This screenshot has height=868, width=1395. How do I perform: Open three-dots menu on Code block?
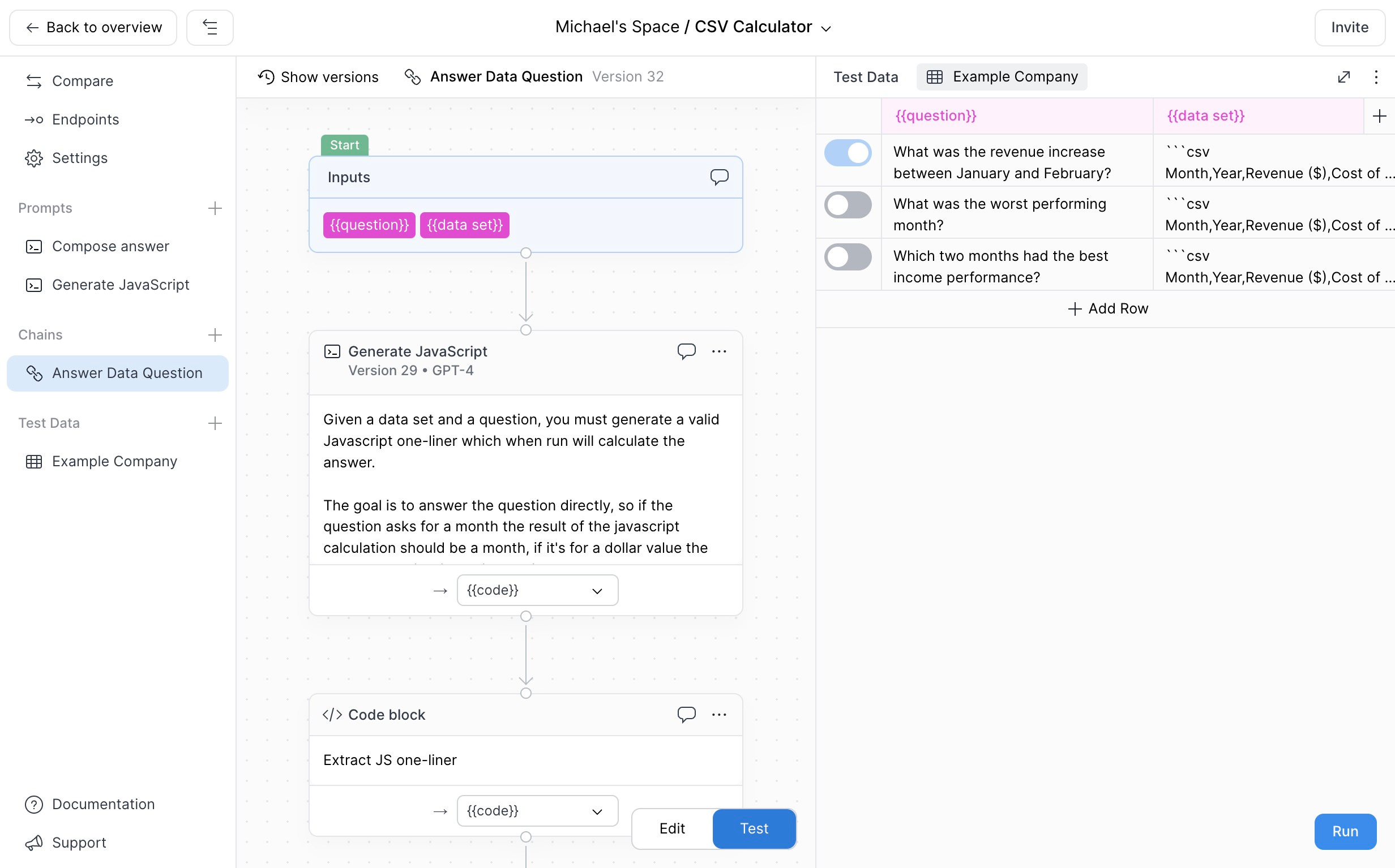tap(719, 715)
